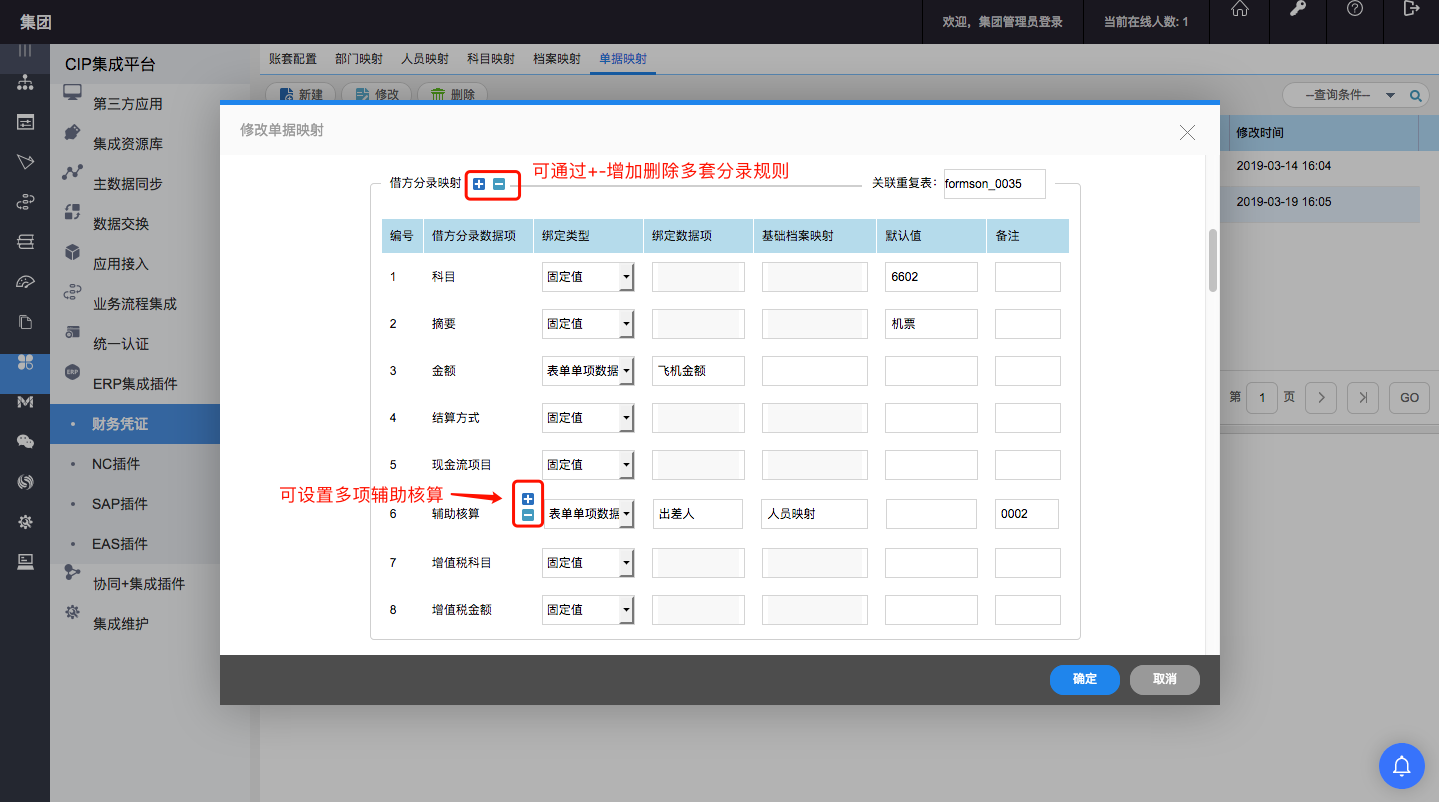The width and height of the screenshot is (1439, 802).
Task: Click the dialog's vertical scrollbar
Action: click(1212, 261)
